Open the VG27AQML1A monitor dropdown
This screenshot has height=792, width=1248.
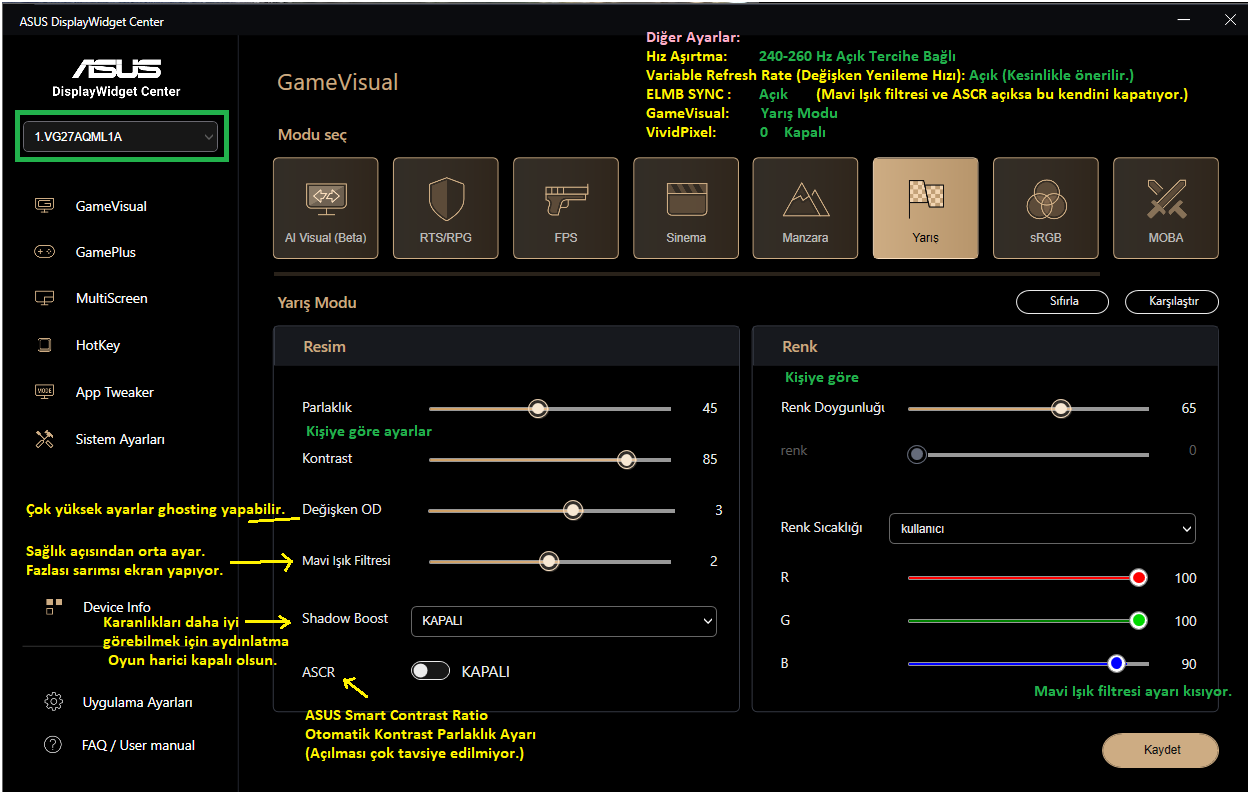pos(125,137)
